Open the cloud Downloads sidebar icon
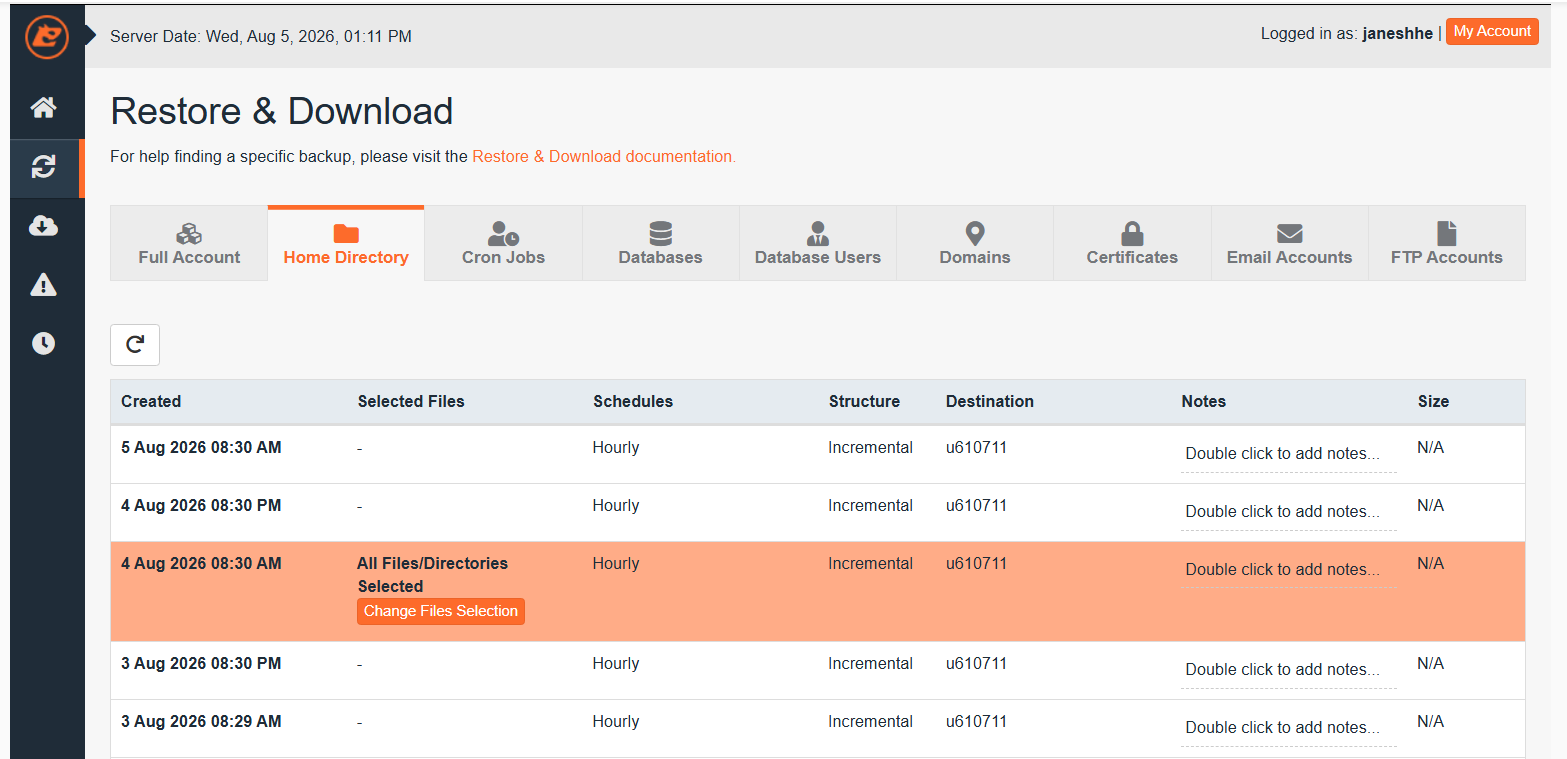 [44, 226]
